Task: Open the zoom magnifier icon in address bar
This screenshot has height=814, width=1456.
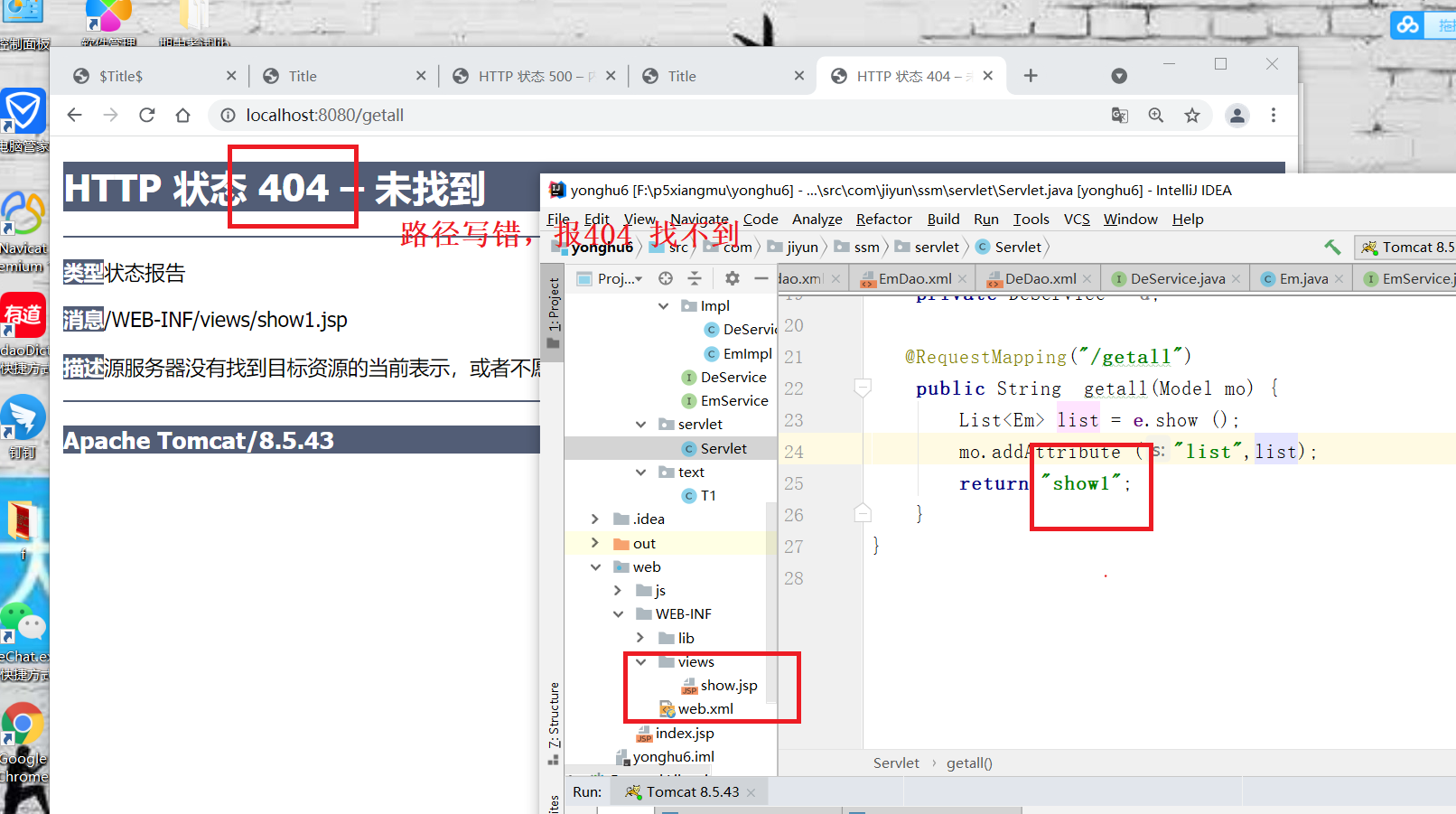Action: coord(1156,115)
